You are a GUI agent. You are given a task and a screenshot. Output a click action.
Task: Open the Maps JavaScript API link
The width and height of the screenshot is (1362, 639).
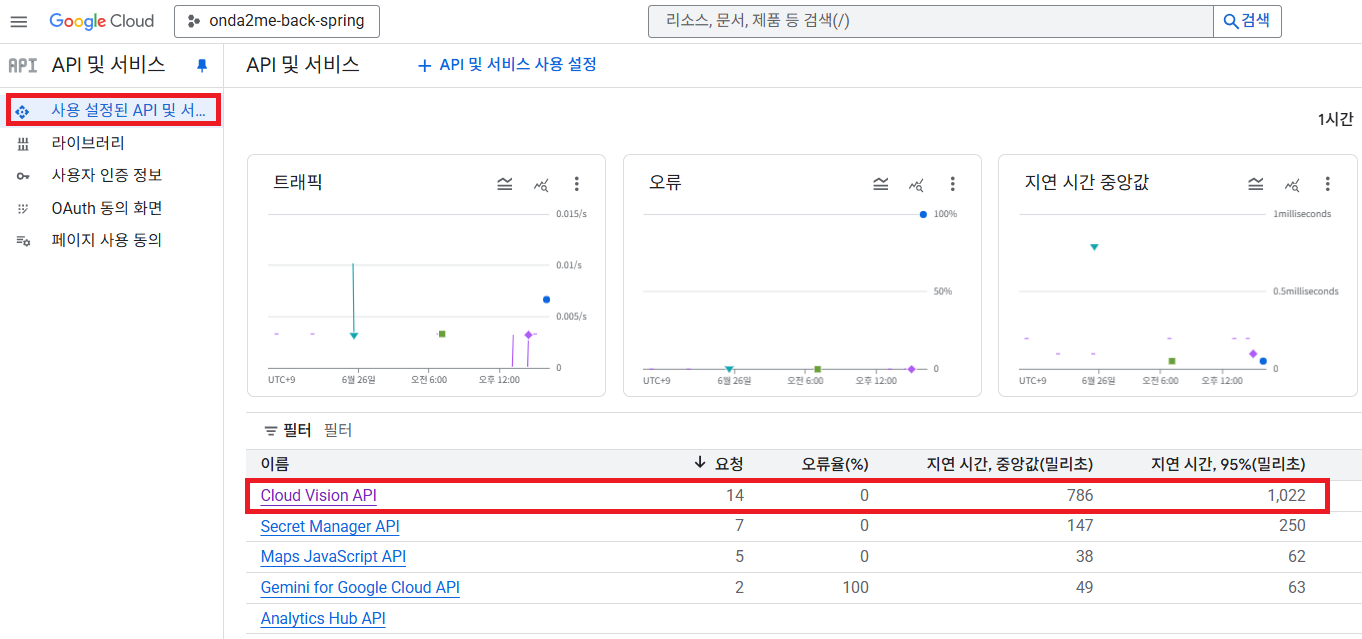click(333, 557)
